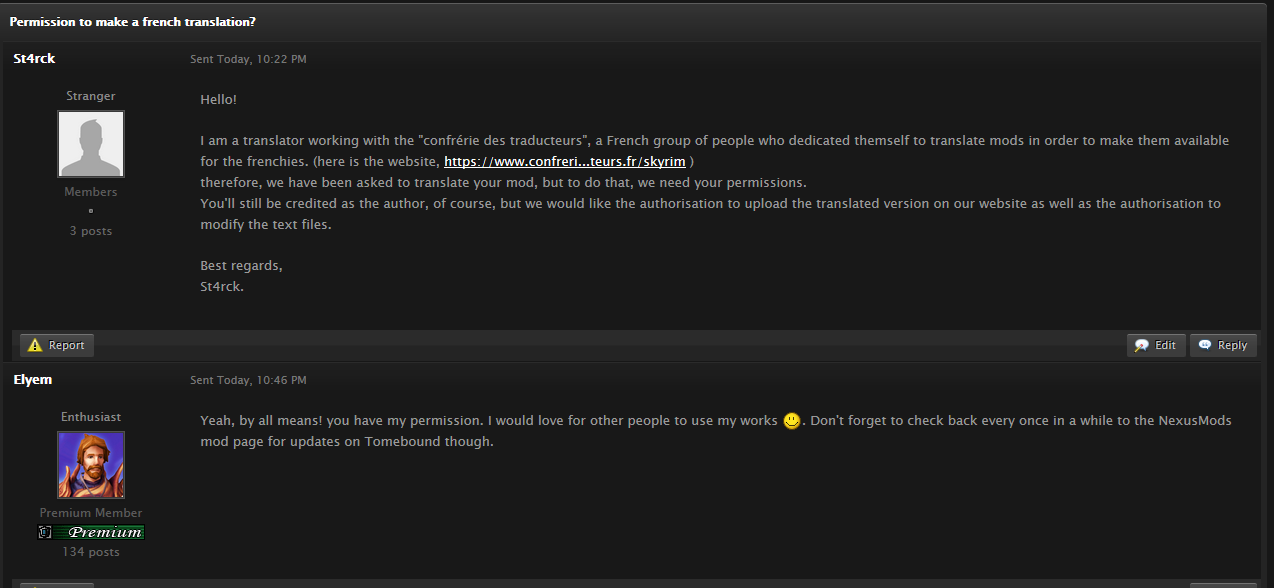Open St4rck's username profile link

point(34,59)
